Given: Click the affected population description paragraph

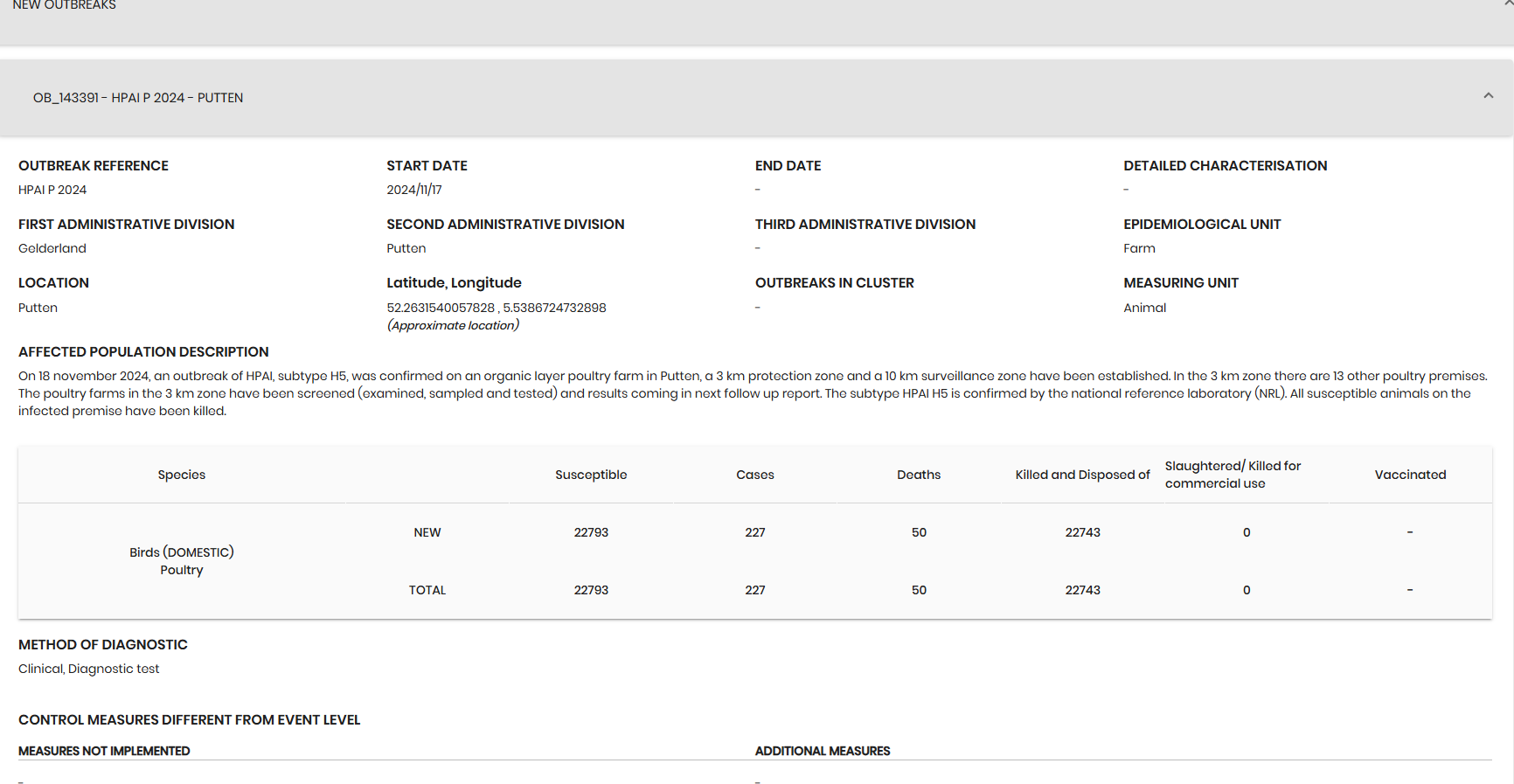Looking at the screenshot, I should pyautogui.click(x=752, y=393).
